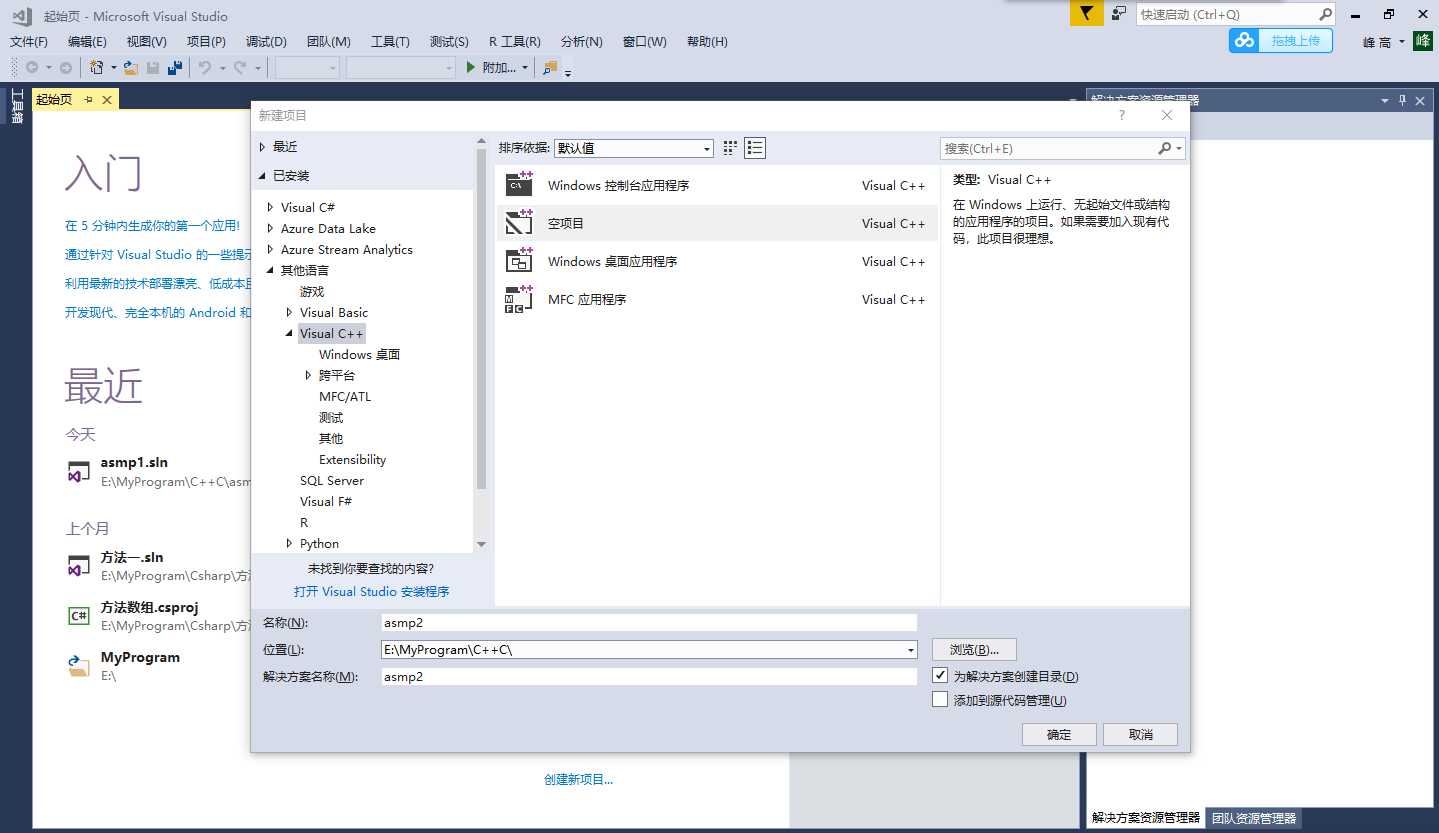Click the Windows desktop application template icon

pyautogui.click(x=519, y=260)
